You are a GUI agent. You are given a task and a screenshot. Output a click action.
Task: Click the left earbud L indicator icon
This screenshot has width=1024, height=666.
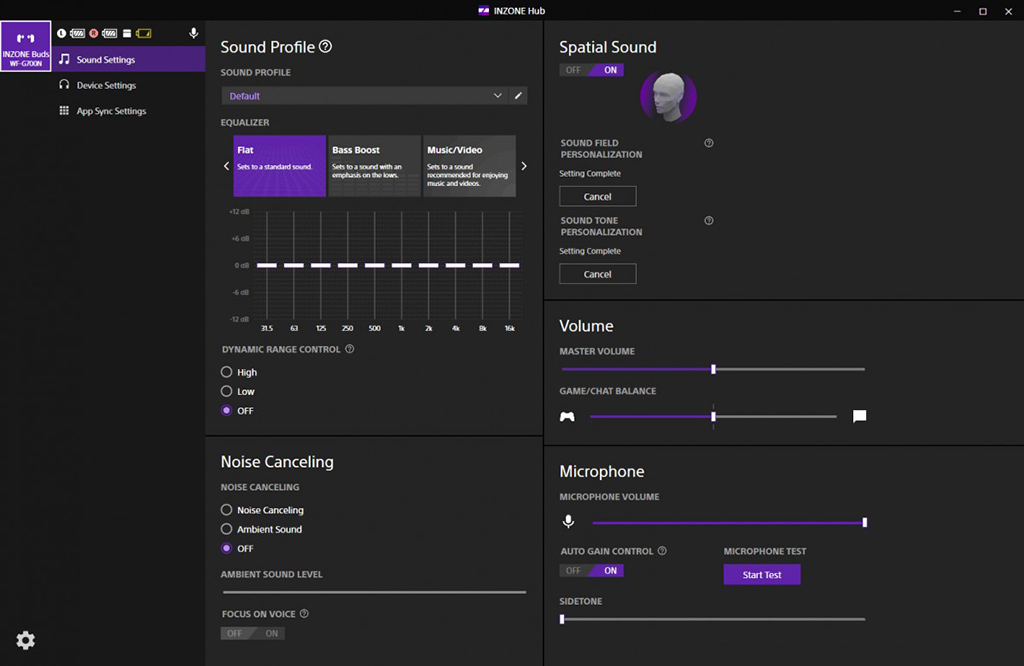point(61,33)
